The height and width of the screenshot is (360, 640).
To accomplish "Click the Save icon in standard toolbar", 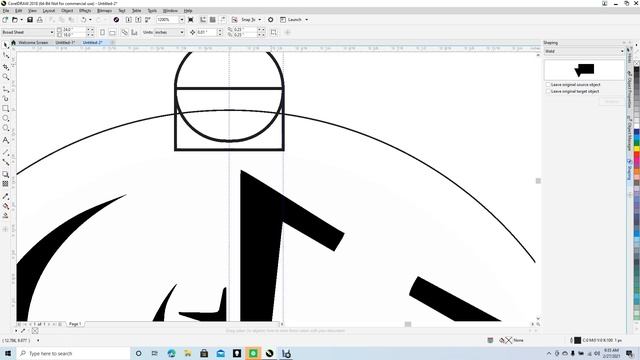I will pyautogui.click(x=30, y=20).
